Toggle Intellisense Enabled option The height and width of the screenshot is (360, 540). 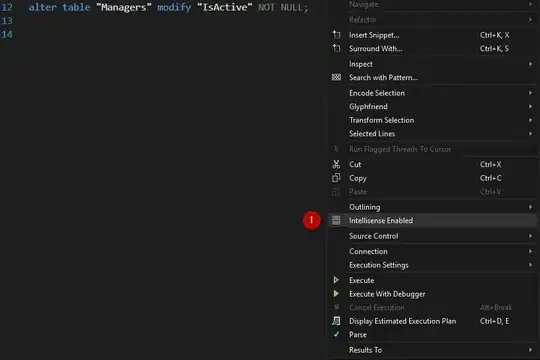432,220
